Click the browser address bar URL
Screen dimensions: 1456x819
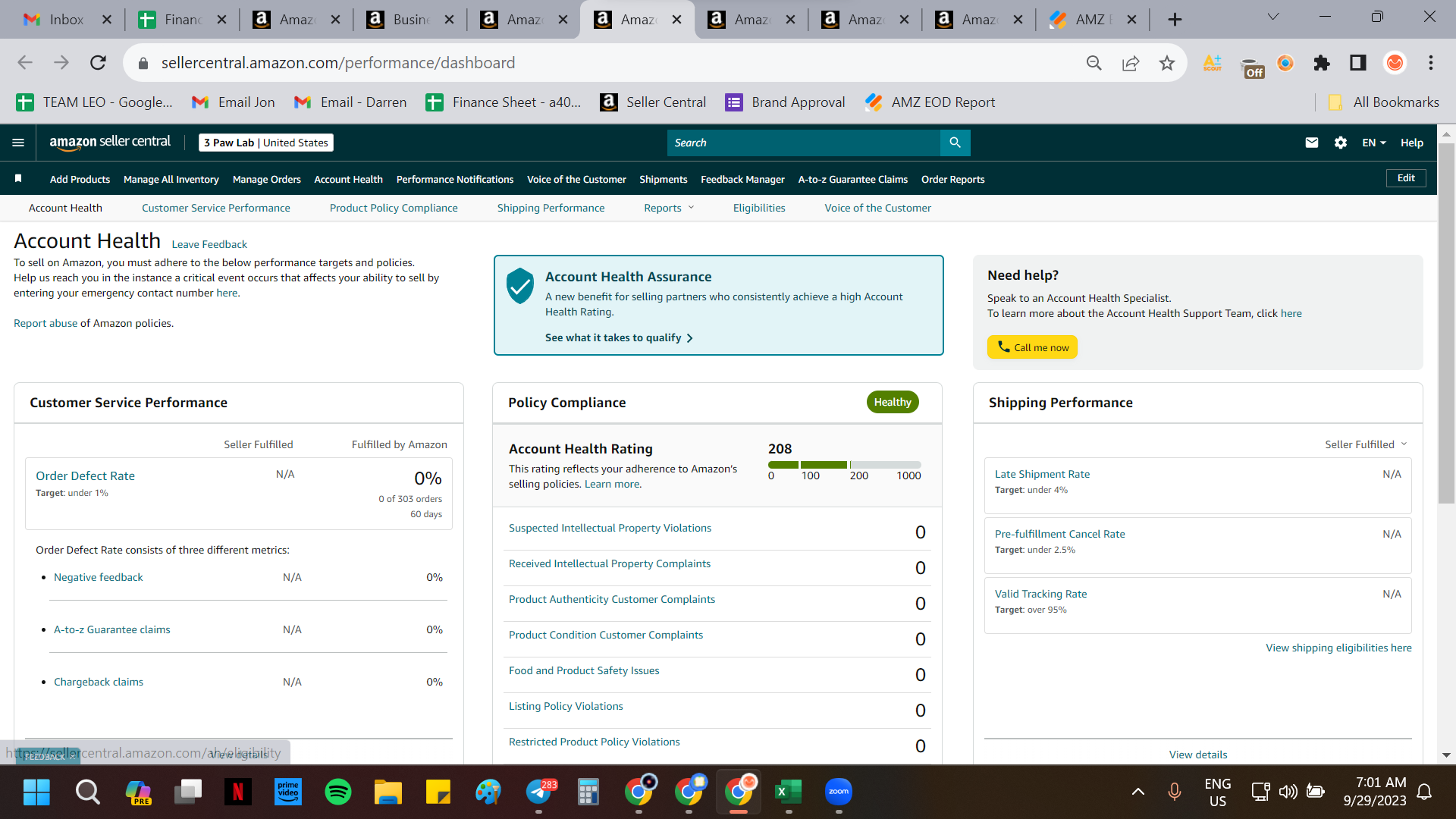338,63
